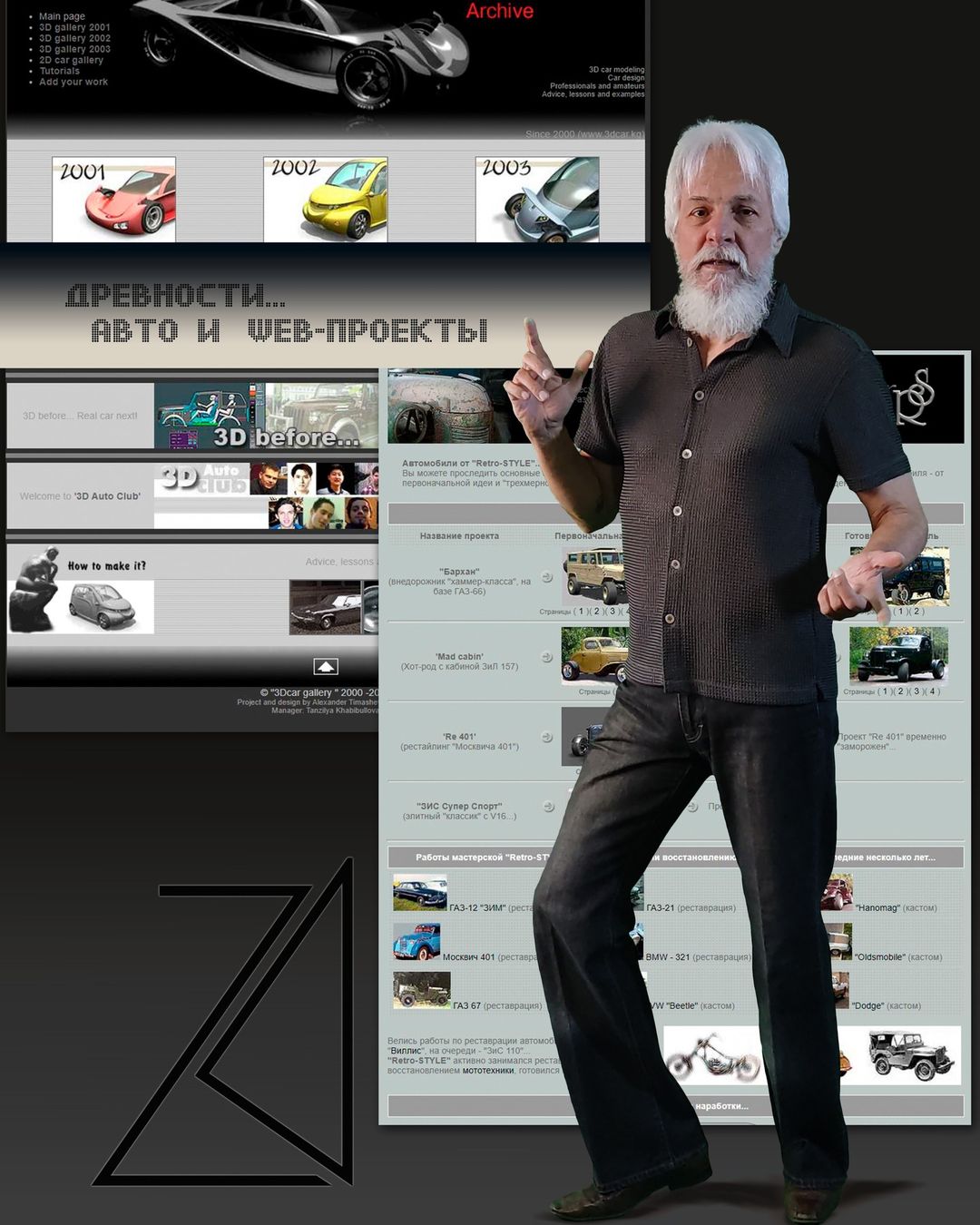The image size is (980, 1225).
Task: Click the red Archive heading
Action: point(499,11)
